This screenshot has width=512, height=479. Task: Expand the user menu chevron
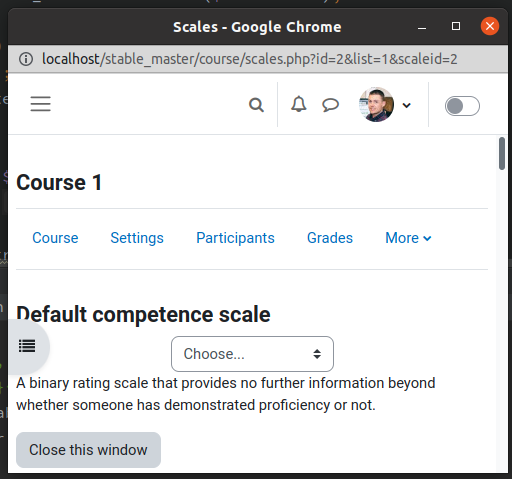(406, 105)
